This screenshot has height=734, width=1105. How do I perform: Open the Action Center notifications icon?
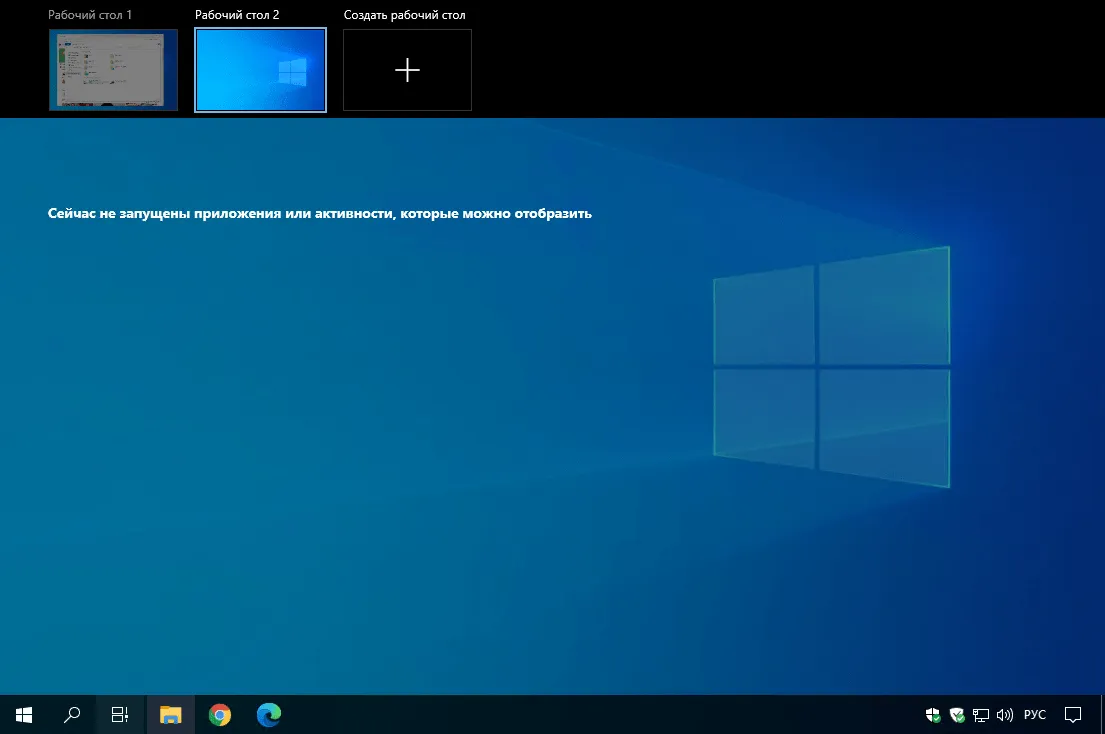coord(1073,715)
